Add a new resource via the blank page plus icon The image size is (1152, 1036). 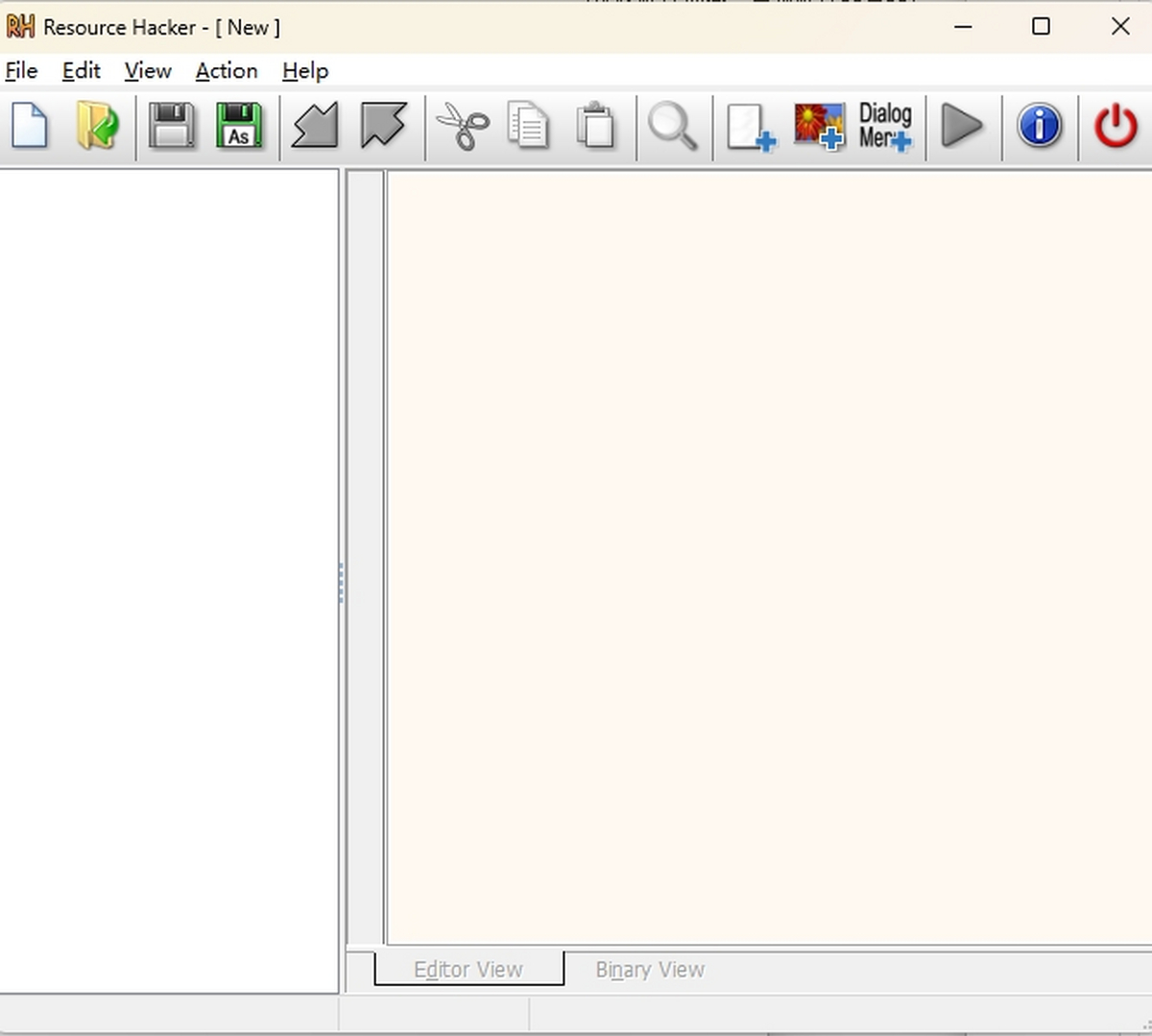click(751, 126)
